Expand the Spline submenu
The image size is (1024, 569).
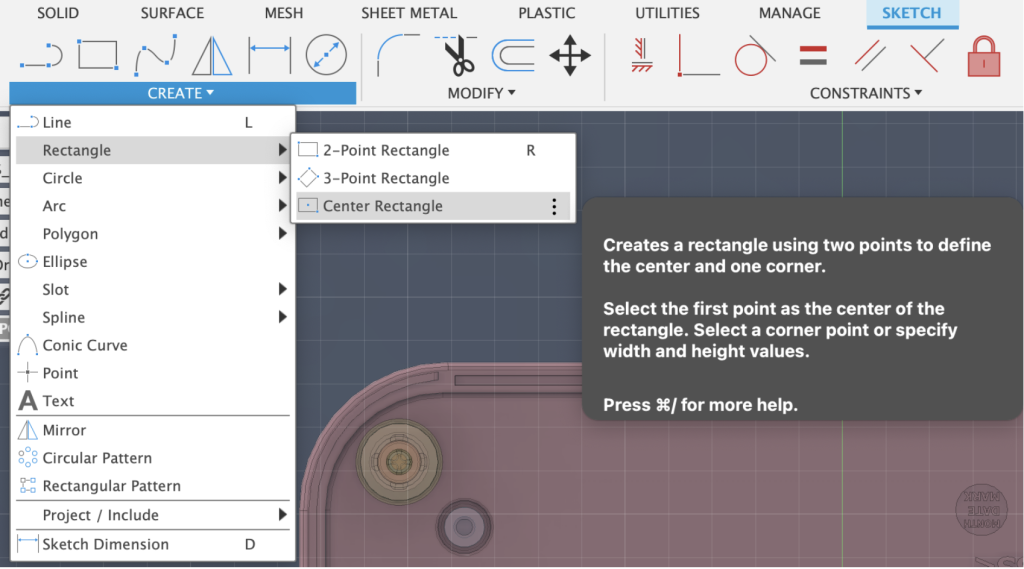[153, 317]
